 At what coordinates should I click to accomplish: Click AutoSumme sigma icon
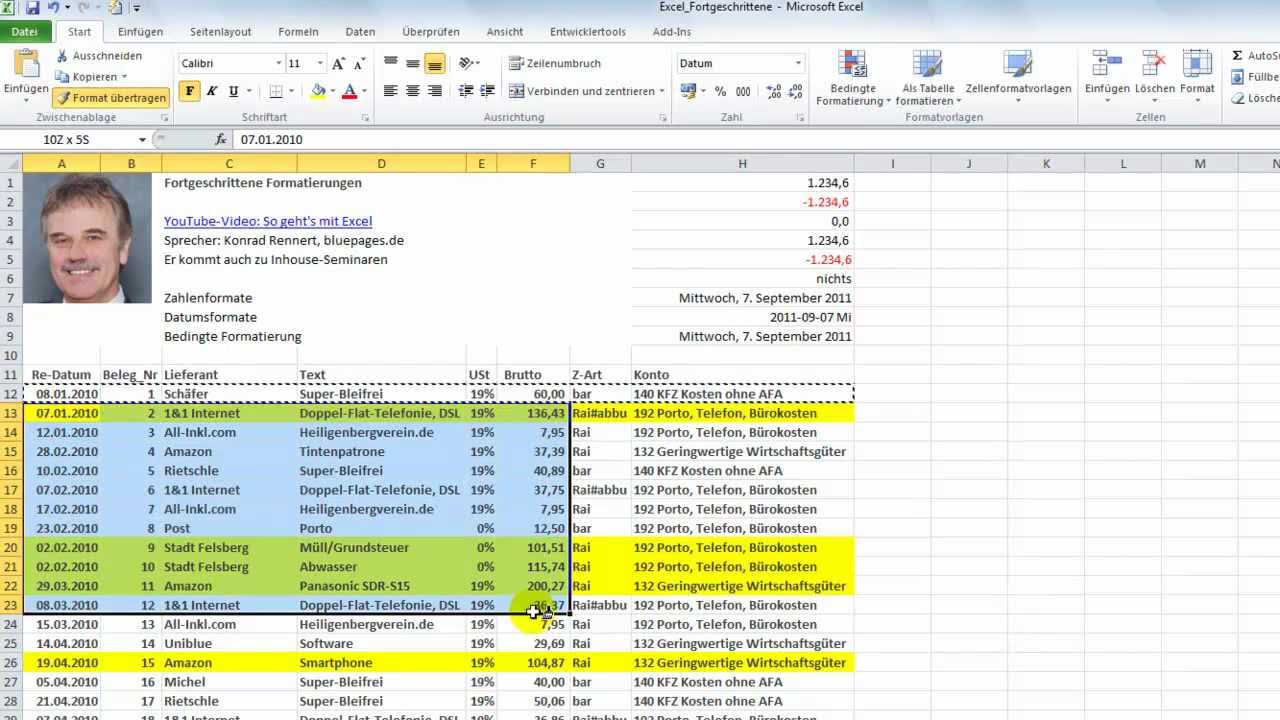1238,56
